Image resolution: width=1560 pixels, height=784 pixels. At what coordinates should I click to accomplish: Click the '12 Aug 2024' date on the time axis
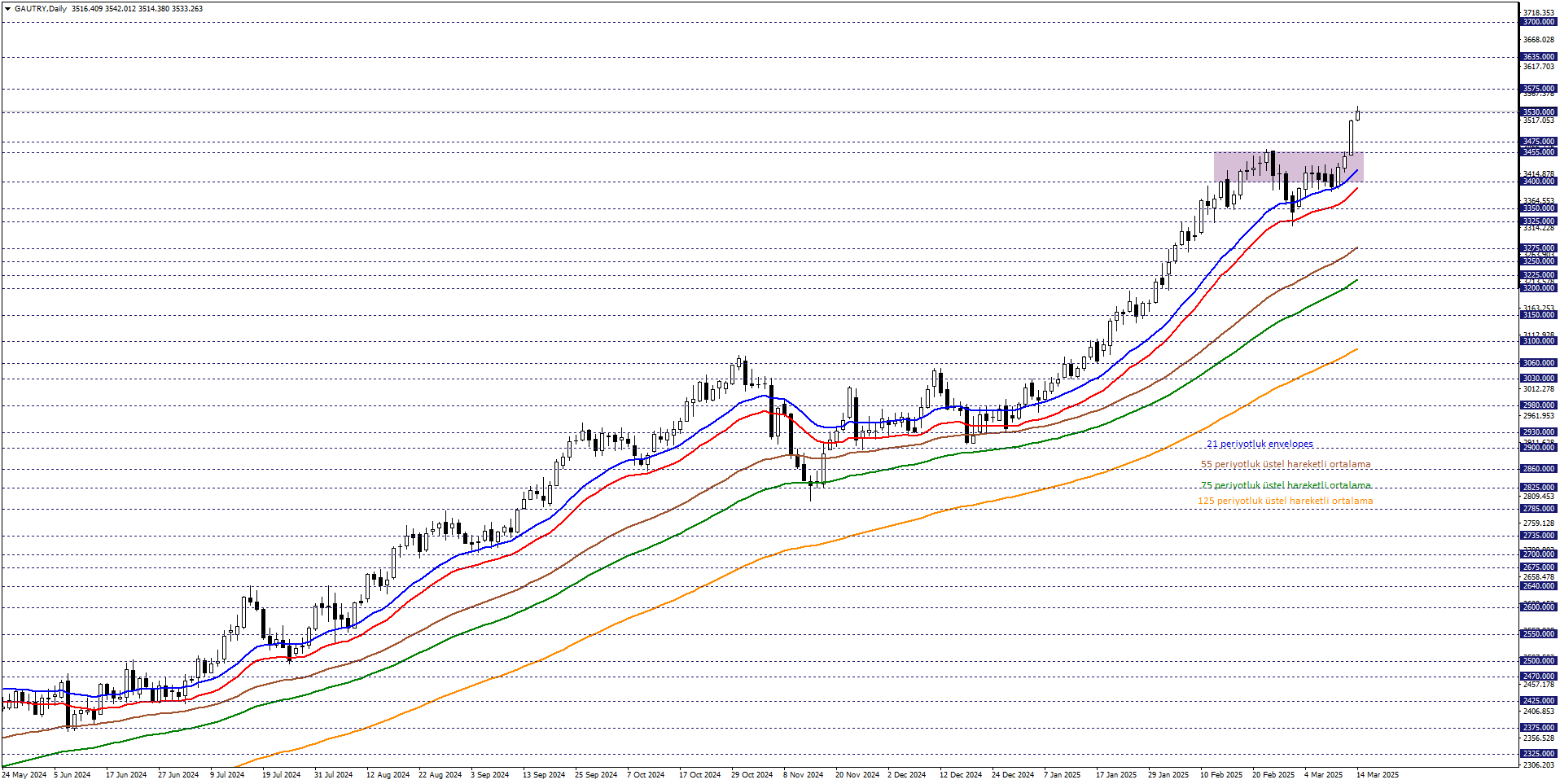pyautogui.click(x=388, y=775)
